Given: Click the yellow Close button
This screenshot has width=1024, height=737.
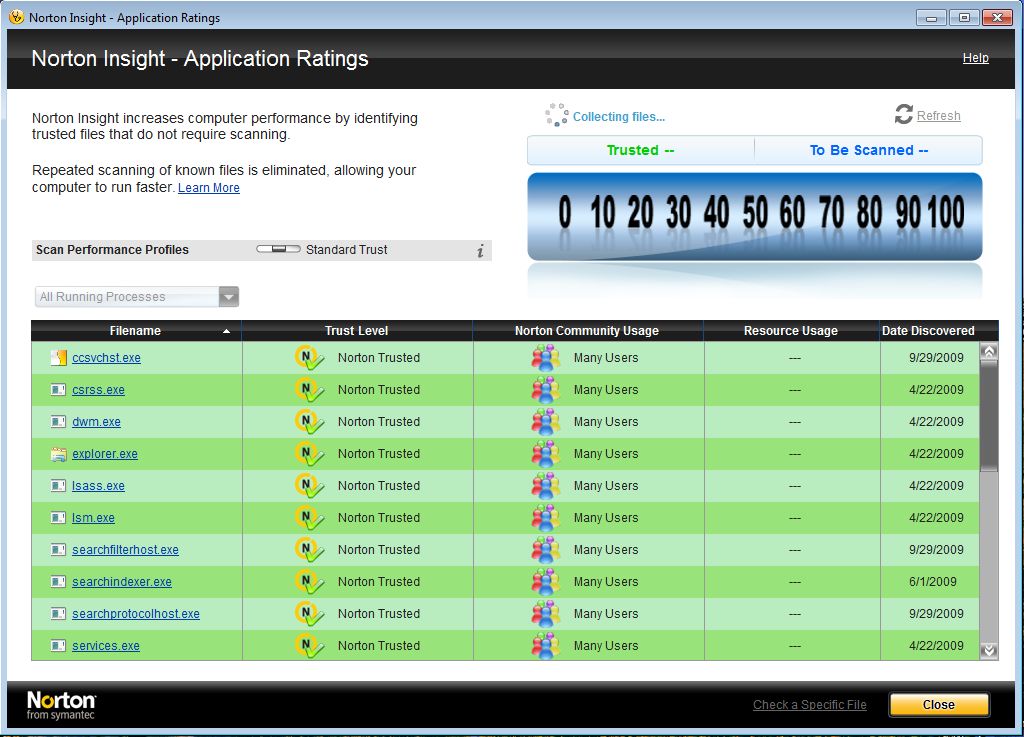Looking at the screenshot, I should (938, 705).
